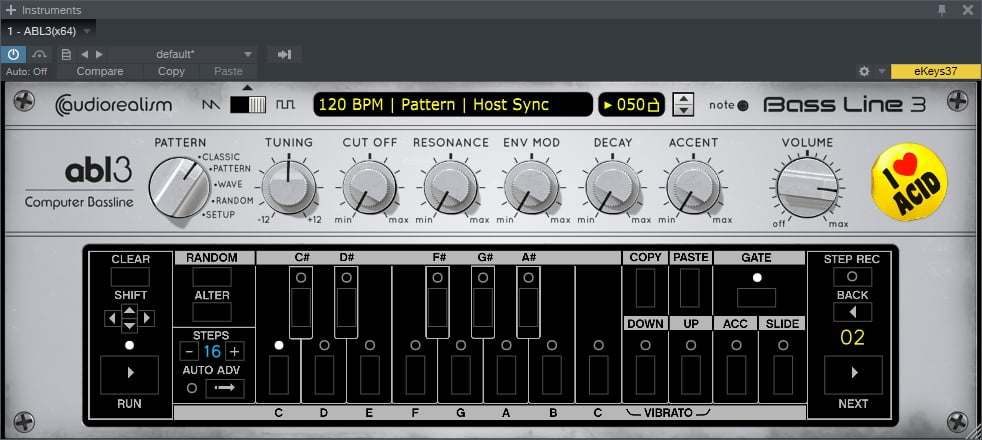Enable STEP REC recording button
Image resolution: width=982 pixels, height=440 pixels.
point(852,277)
